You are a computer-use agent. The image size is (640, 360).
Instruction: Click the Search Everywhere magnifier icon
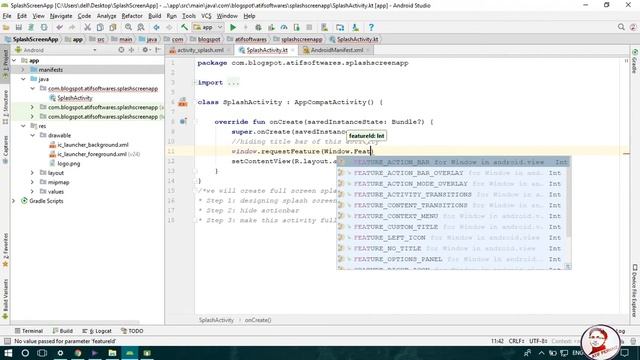click(x=621, y=27)
